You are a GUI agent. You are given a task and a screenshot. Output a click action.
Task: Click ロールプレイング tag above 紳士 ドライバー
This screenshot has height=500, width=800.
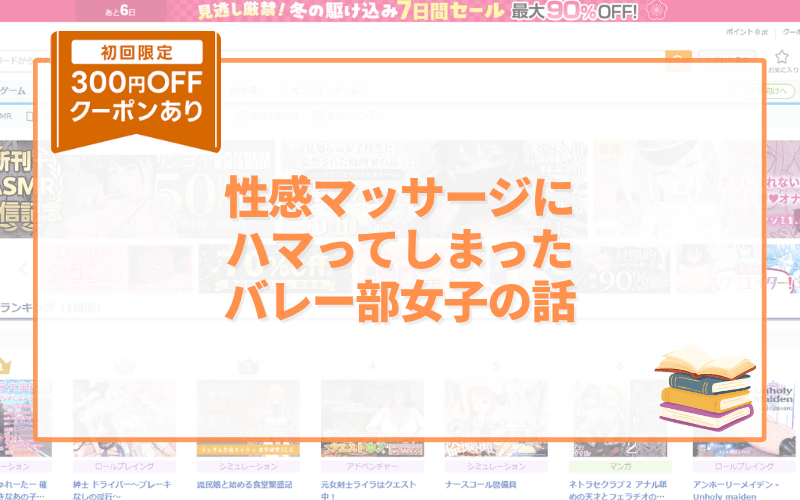pyautogui.click(x=124, y=466)
